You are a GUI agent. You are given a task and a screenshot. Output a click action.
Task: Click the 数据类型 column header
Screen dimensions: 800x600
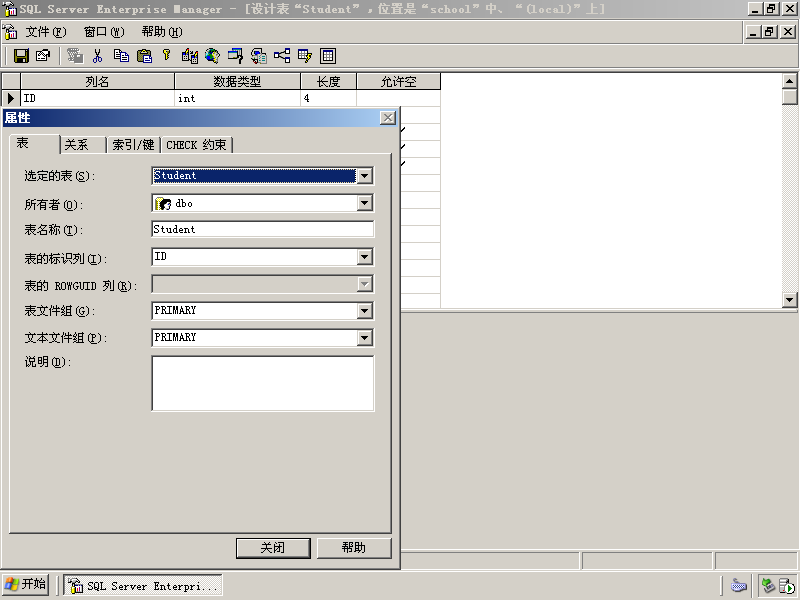[237, 82]
